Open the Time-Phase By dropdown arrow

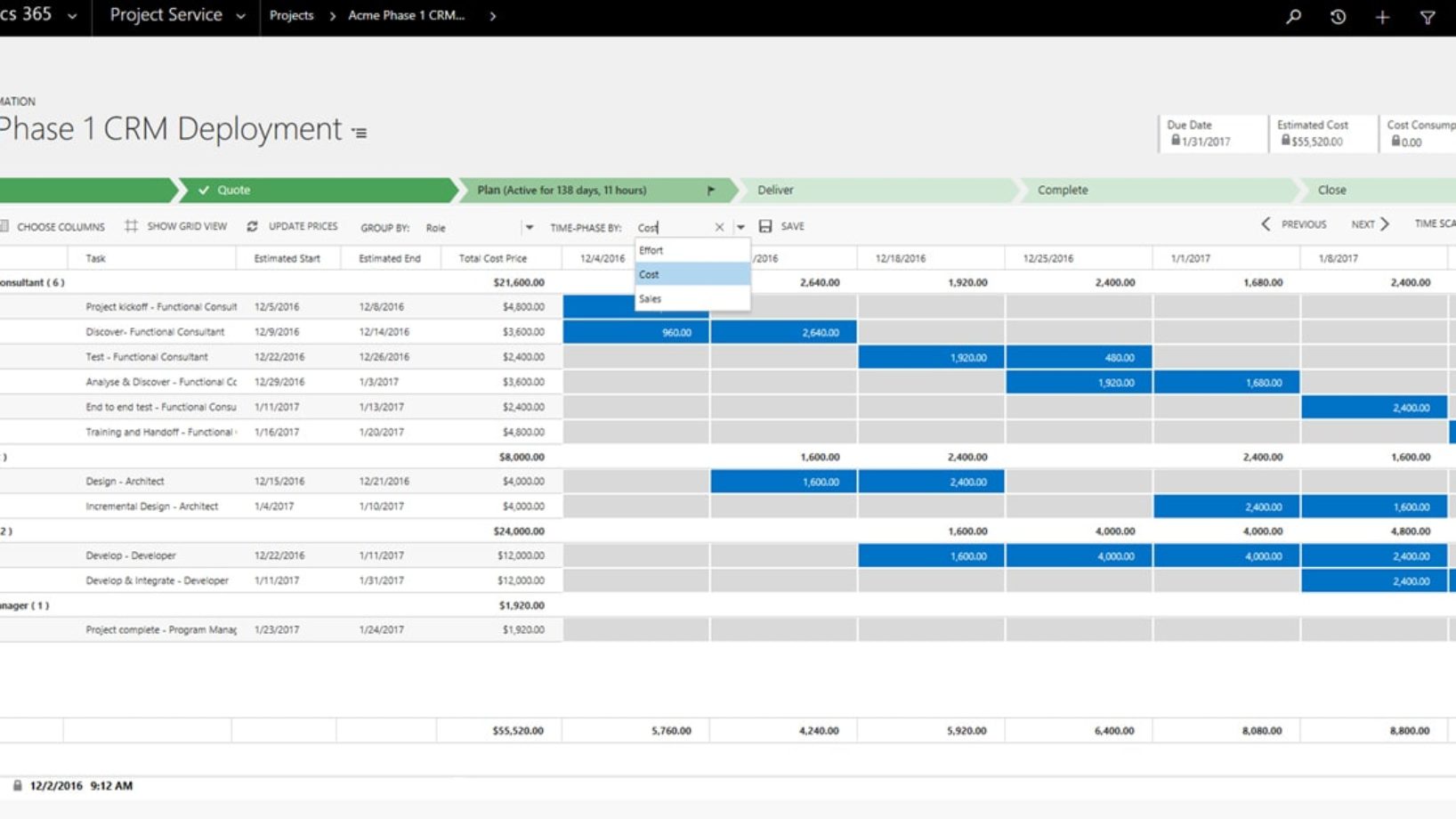click(740, 227)
